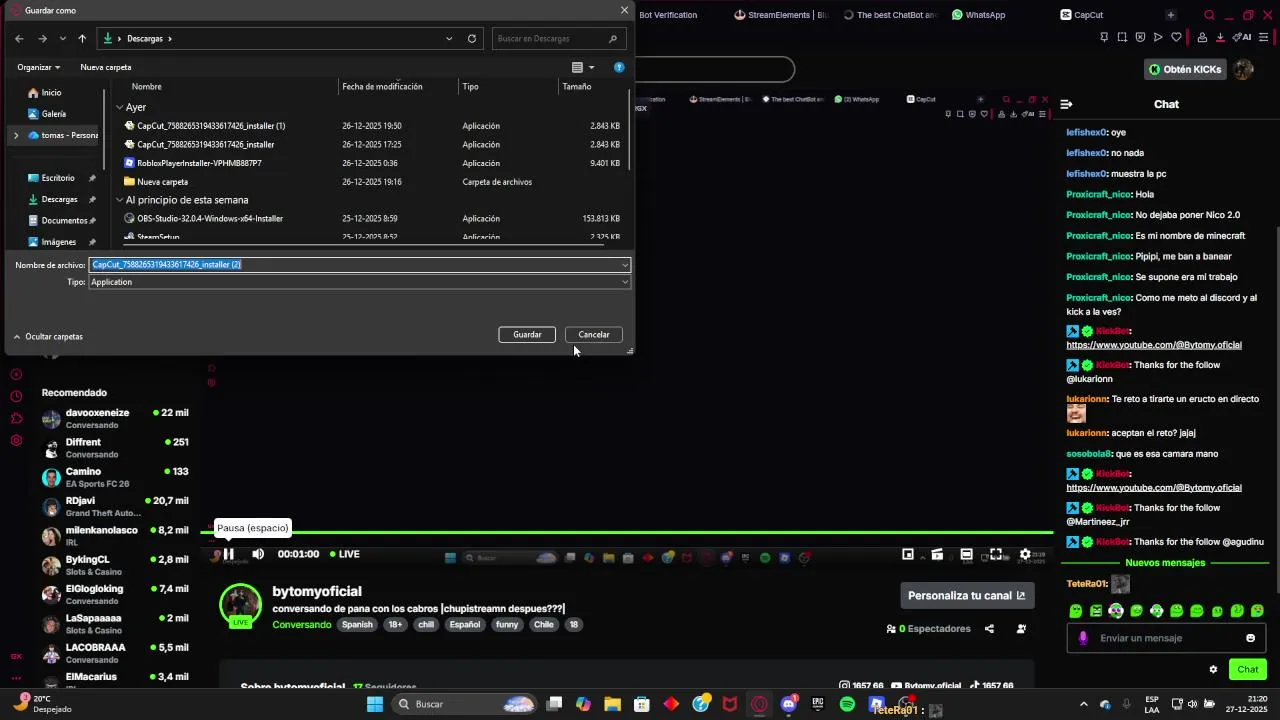This screenshot has height=720, width=1280.
Task: Click Nueva carpeta in dialog toolbar
Action: point(105,67)
